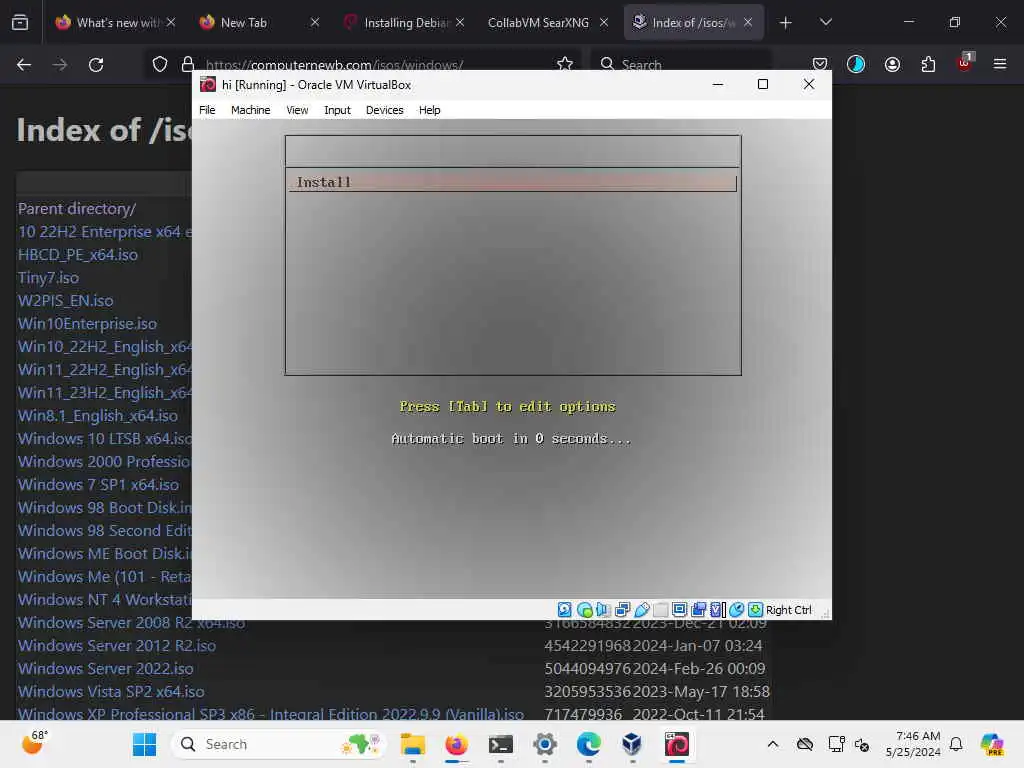The image size is (1024, 768).
Task: Open Firefox View button left of tabs
Action: [x=20, y=22]
